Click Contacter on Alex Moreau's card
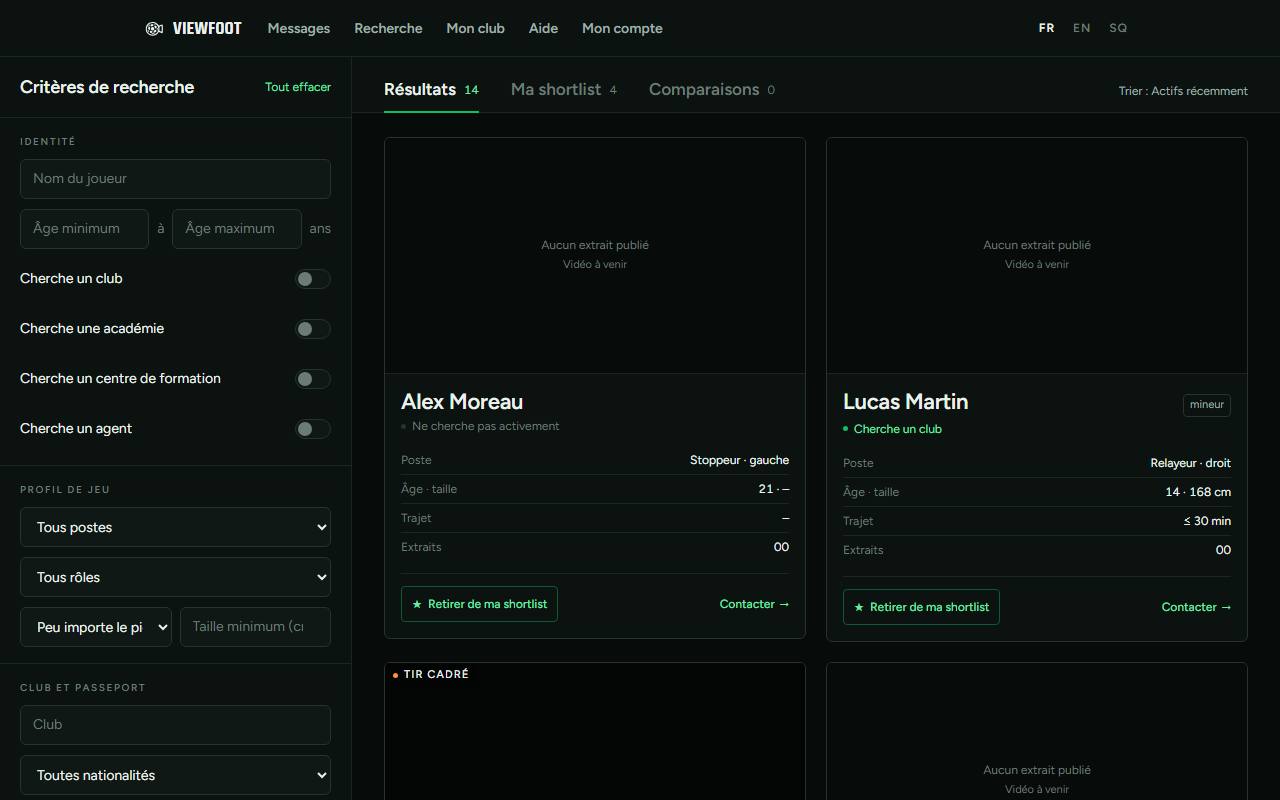The width and height of the screenshot is (1280, 800). pyautogui.click(x=754, y=604)
